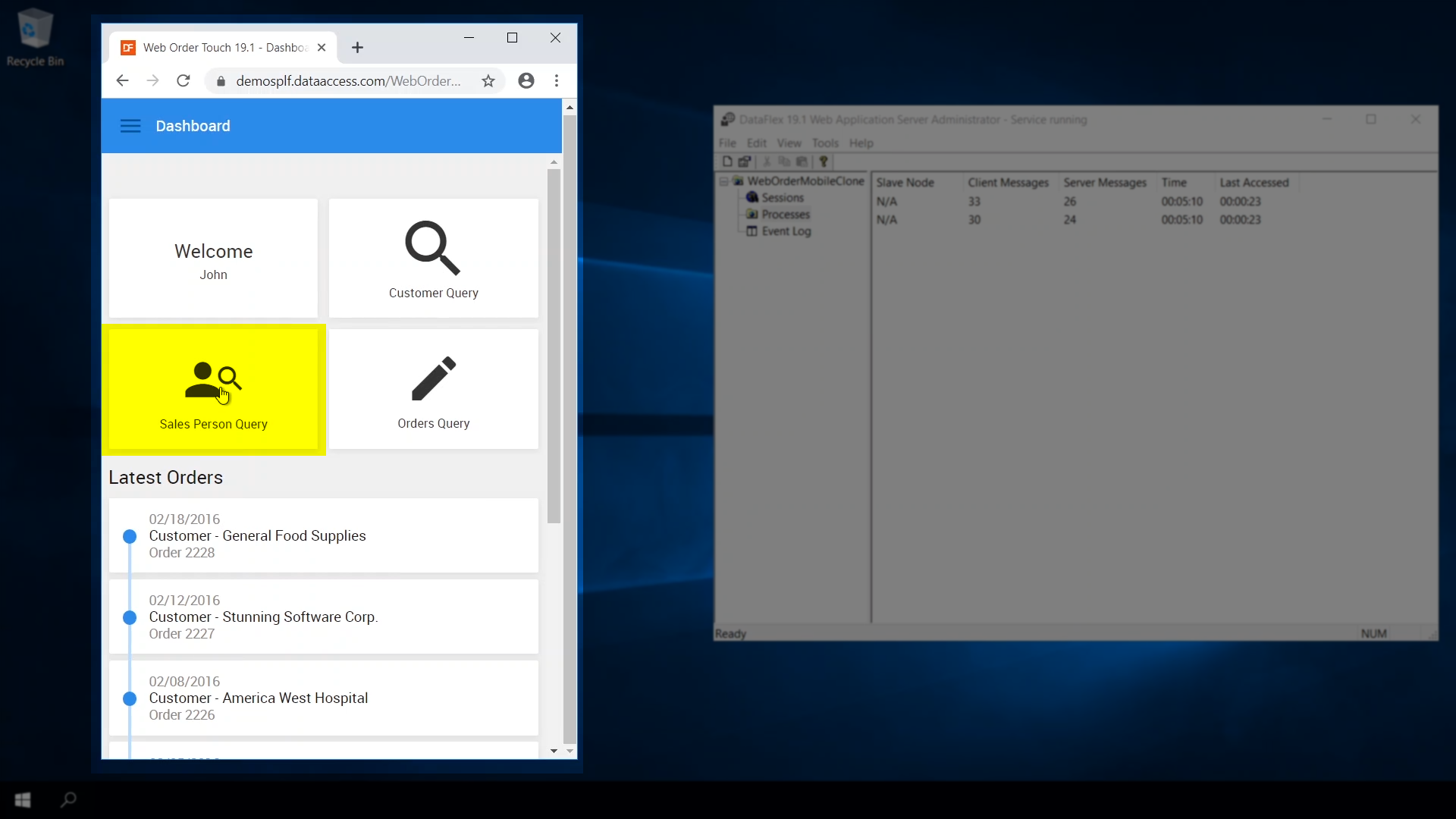1456x819 pixels.
Task: Select Event Log tree item
Action: (786, 231)
